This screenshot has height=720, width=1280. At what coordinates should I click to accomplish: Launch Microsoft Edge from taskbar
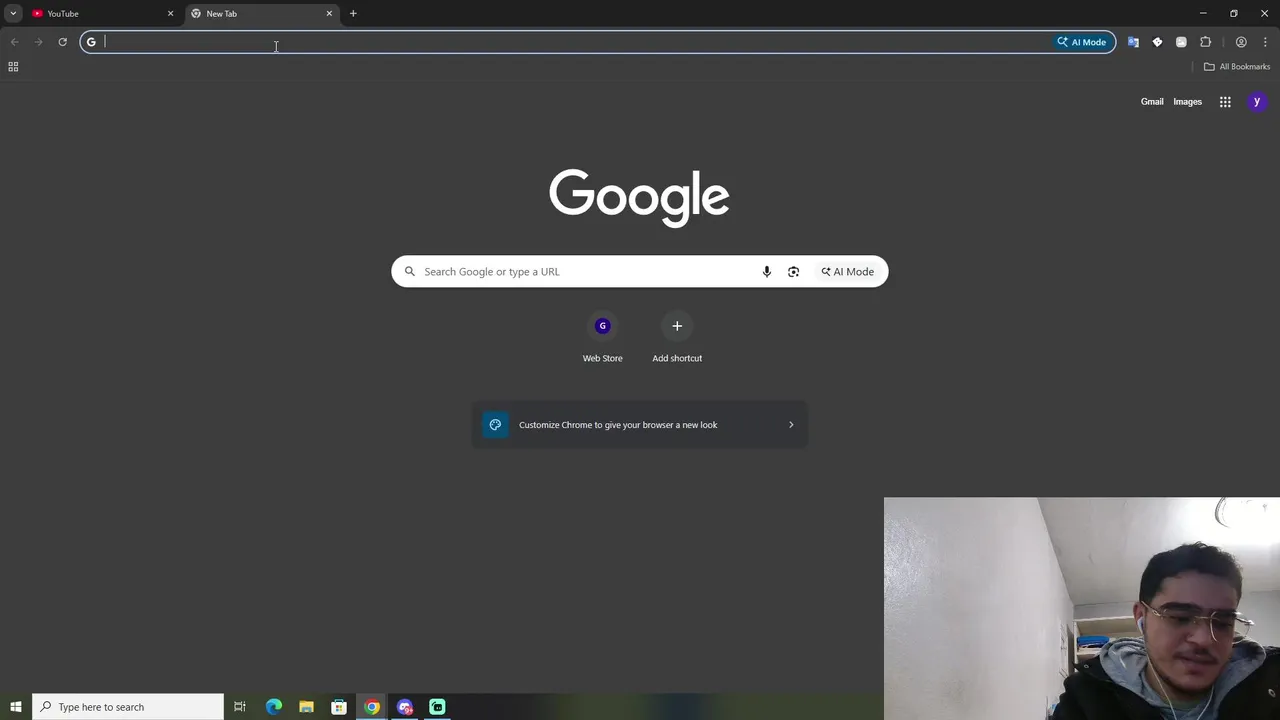coord(274,707)
